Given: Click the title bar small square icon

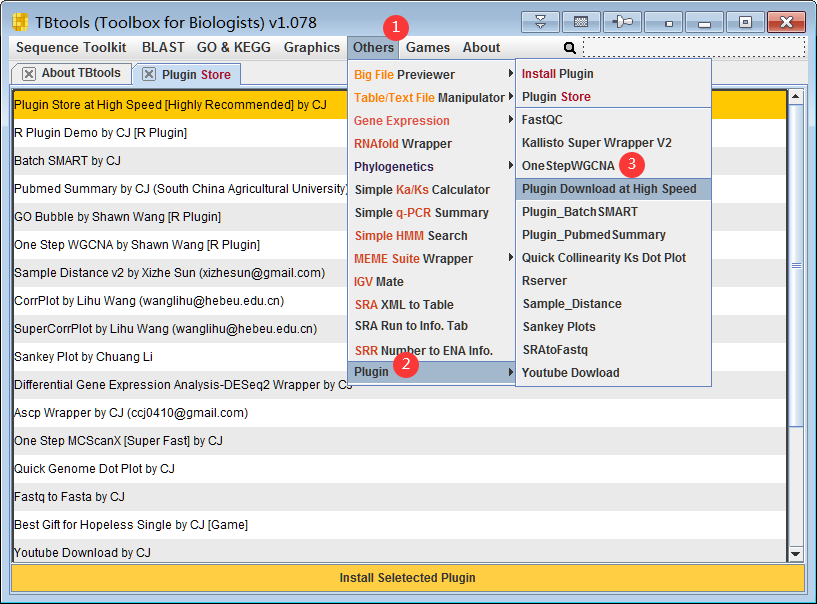Looking at the screenshot, I should coord(663,22).
